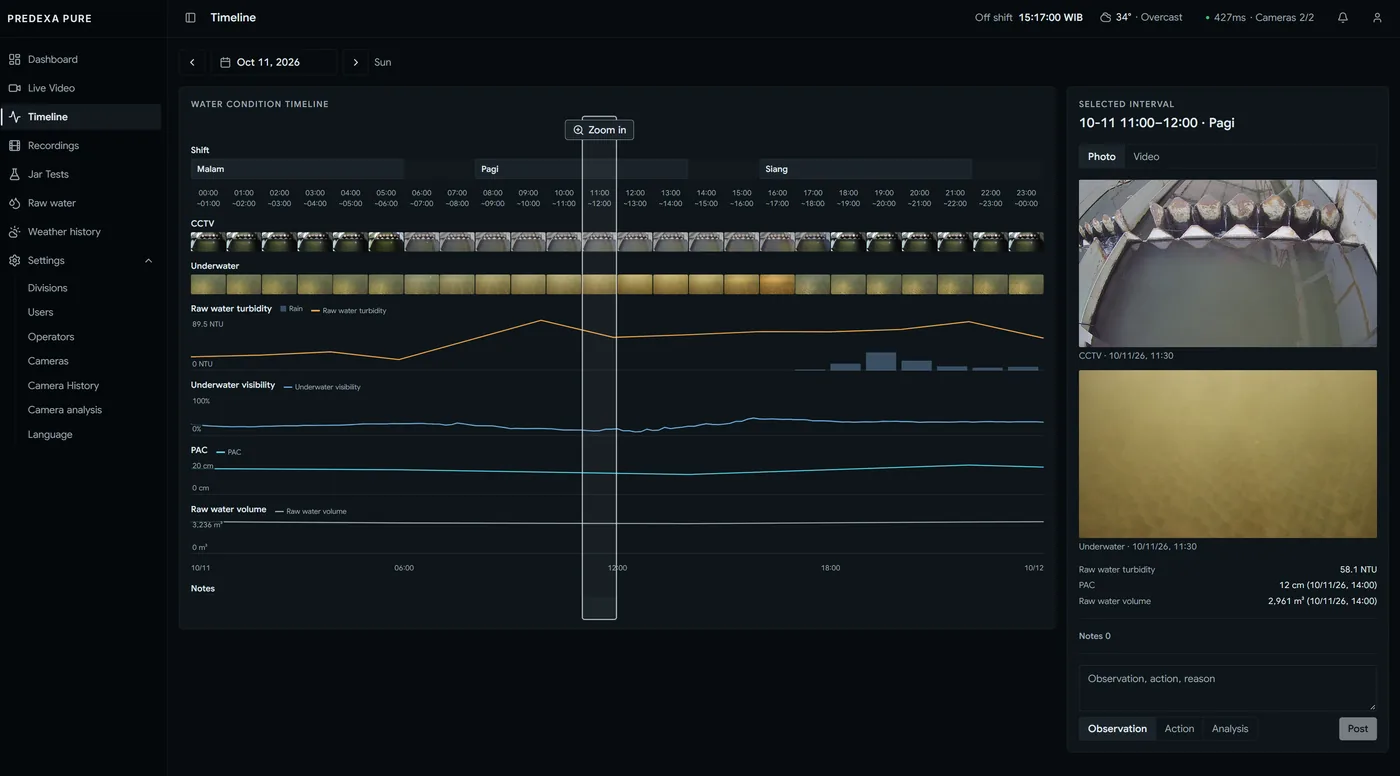This screenshot has height=776, width=1400.
Task: Click the weather cloud icon
Action: (x=1105, y=18)
